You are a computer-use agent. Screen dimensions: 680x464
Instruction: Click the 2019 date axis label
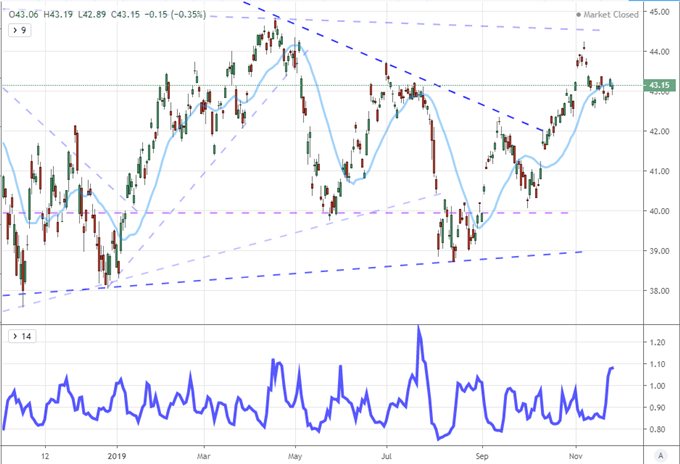[x=117, y=456]
